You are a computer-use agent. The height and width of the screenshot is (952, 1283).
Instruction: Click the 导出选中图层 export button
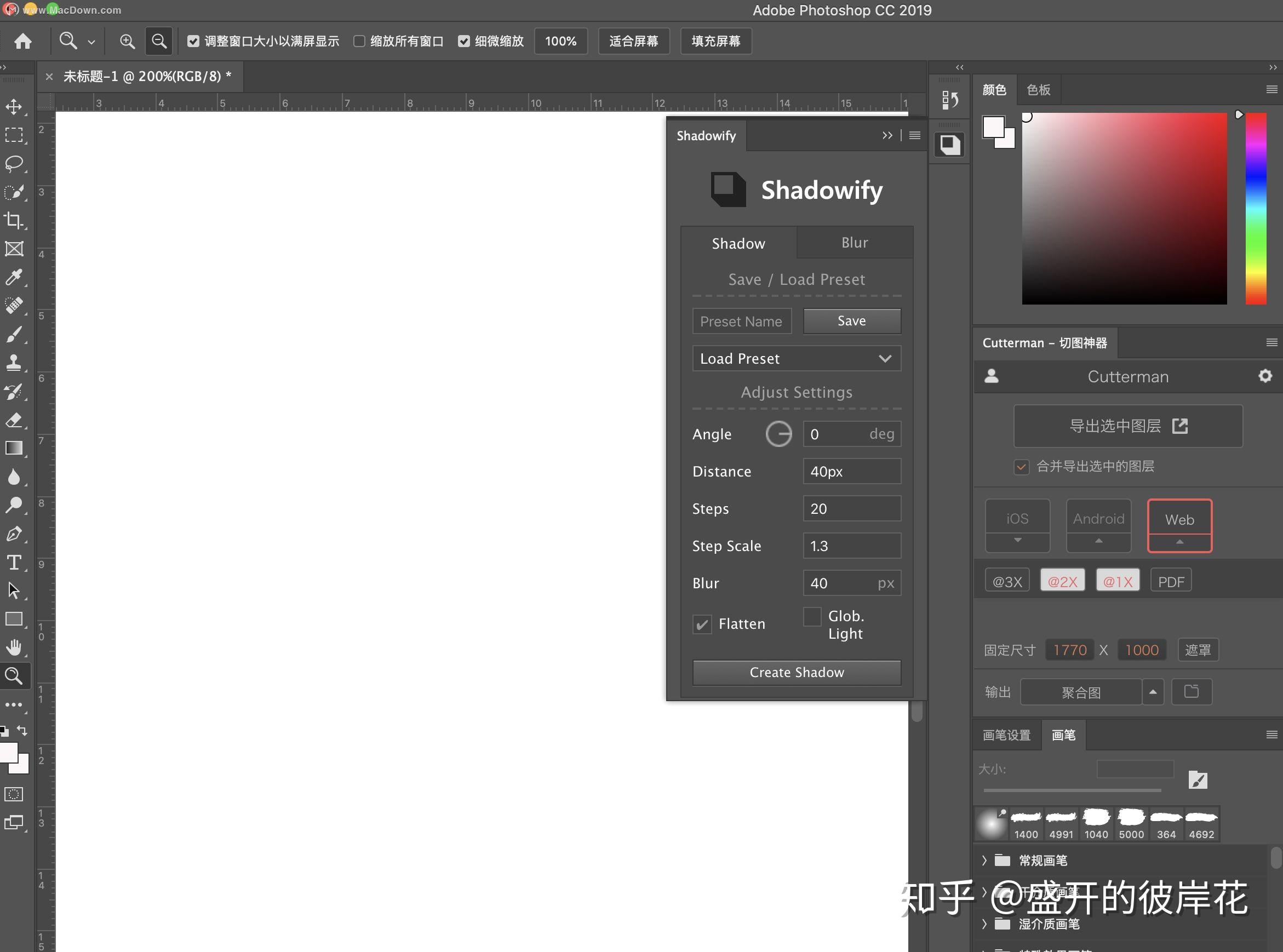pyautogui.click(x=1127, y=426)
